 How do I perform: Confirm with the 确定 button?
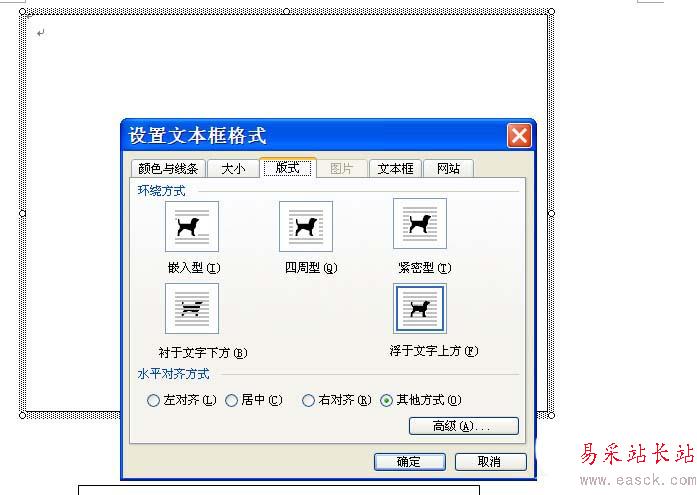[409, 462]
